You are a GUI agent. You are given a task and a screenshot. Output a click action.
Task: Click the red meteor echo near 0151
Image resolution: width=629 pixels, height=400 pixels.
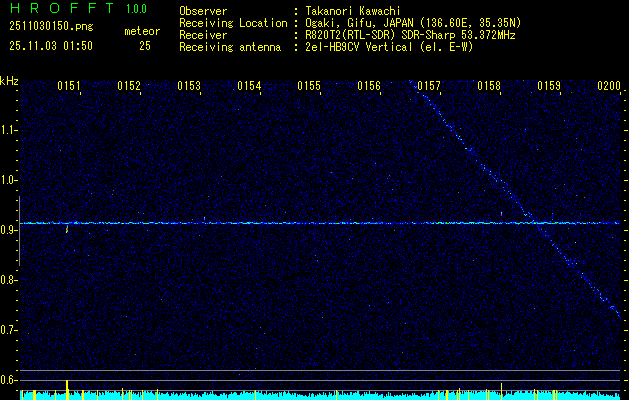[67, 229]
